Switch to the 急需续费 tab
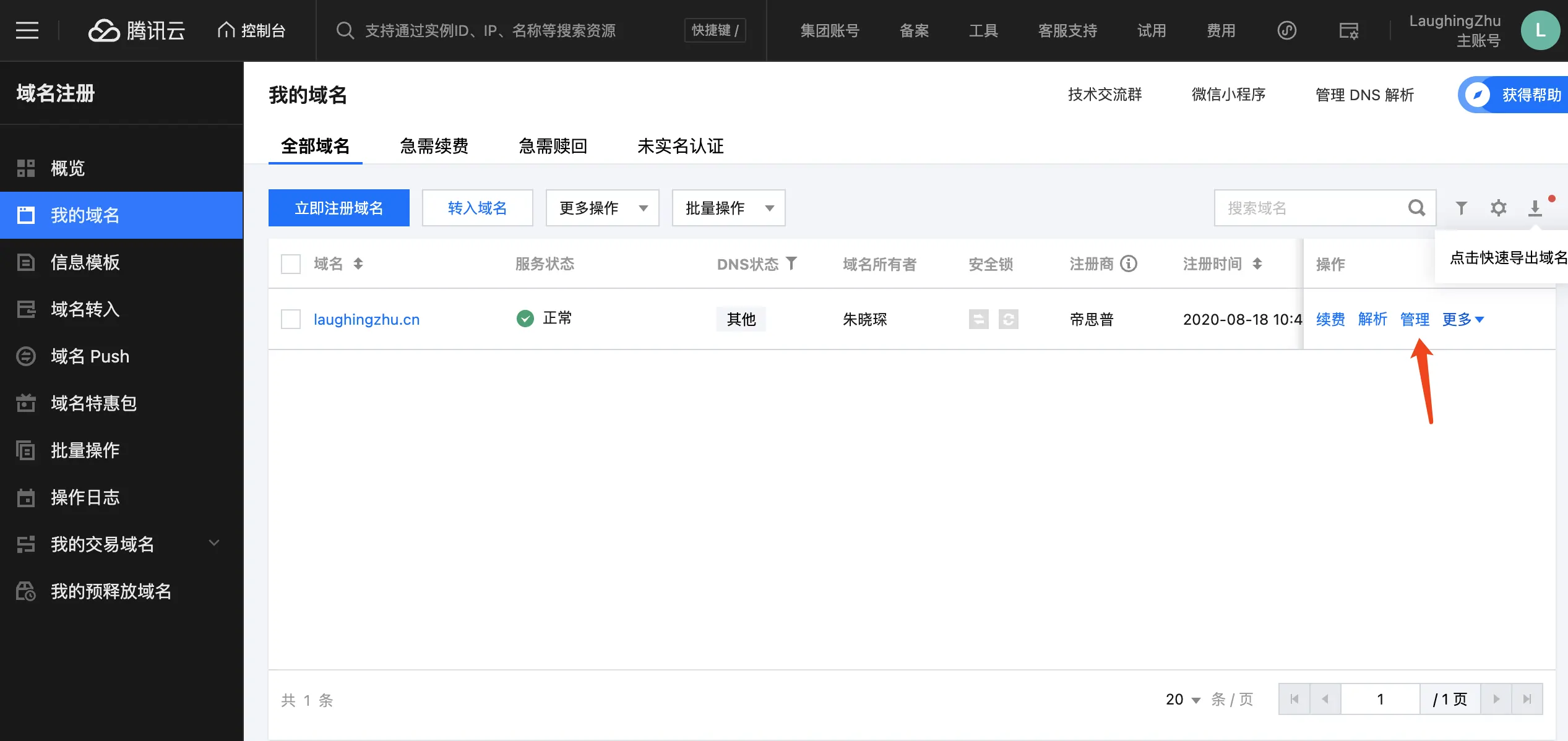The height and width of the screenshot is (741, 1568). [434, 146]
